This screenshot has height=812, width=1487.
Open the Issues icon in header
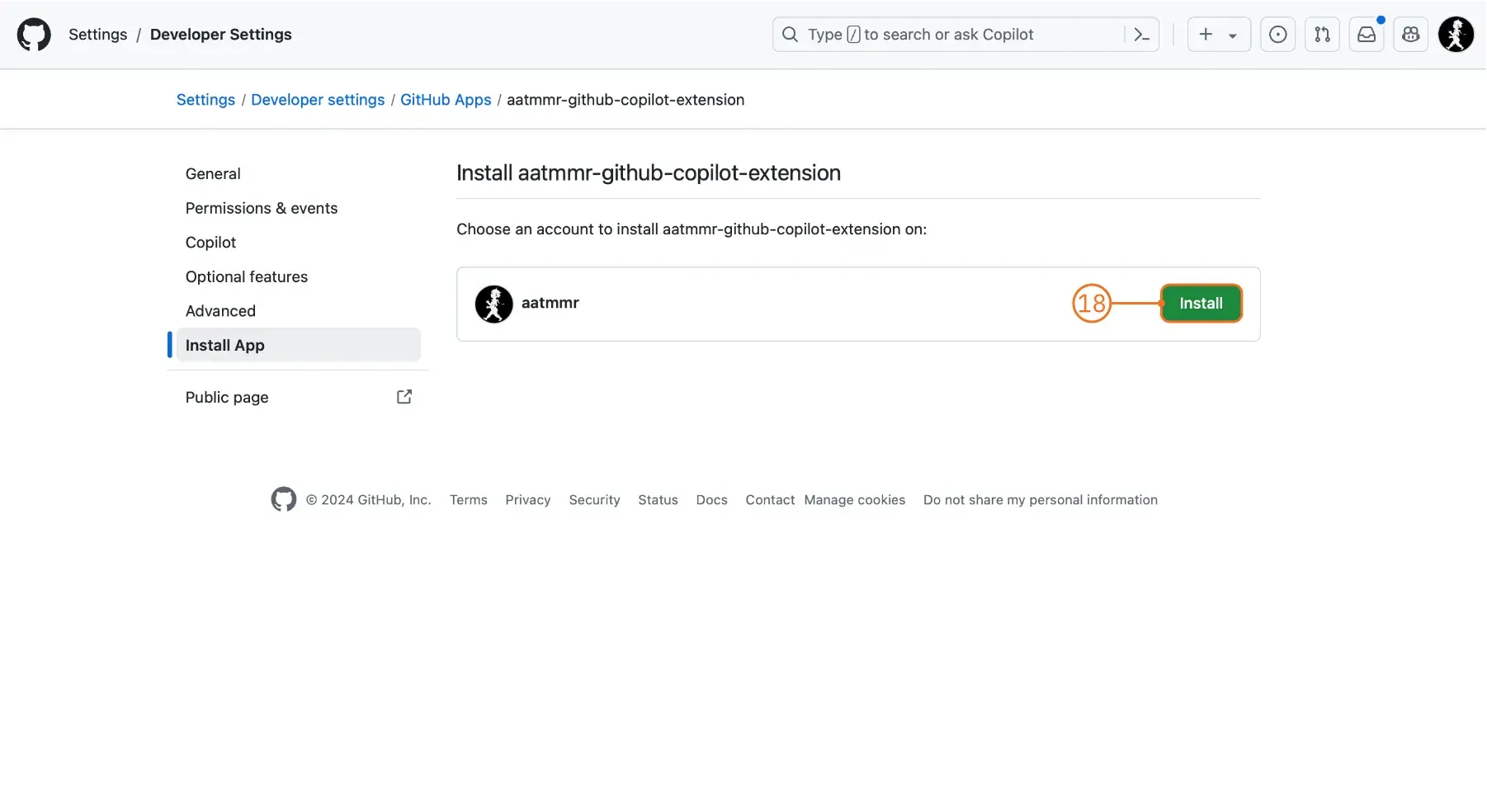(x=1278, y=35)
